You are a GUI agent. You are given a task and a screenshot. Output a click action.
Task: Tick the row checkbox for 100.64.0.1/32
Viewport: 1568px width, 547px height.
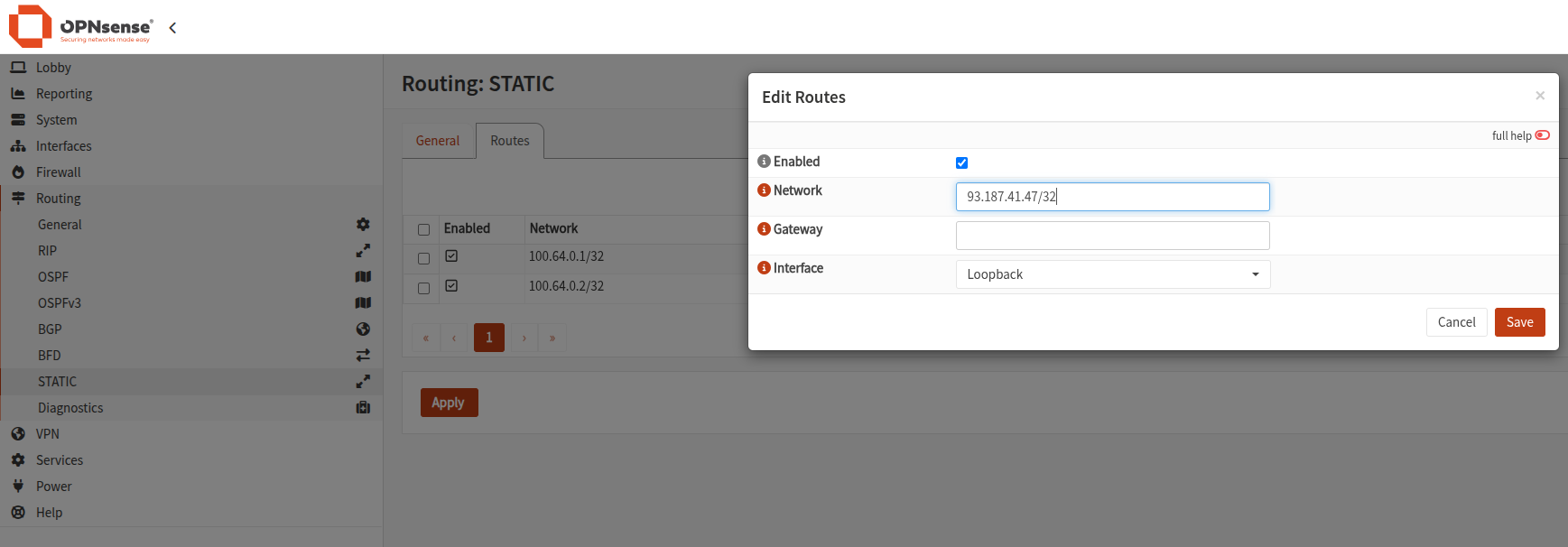[x=423, y=259]
